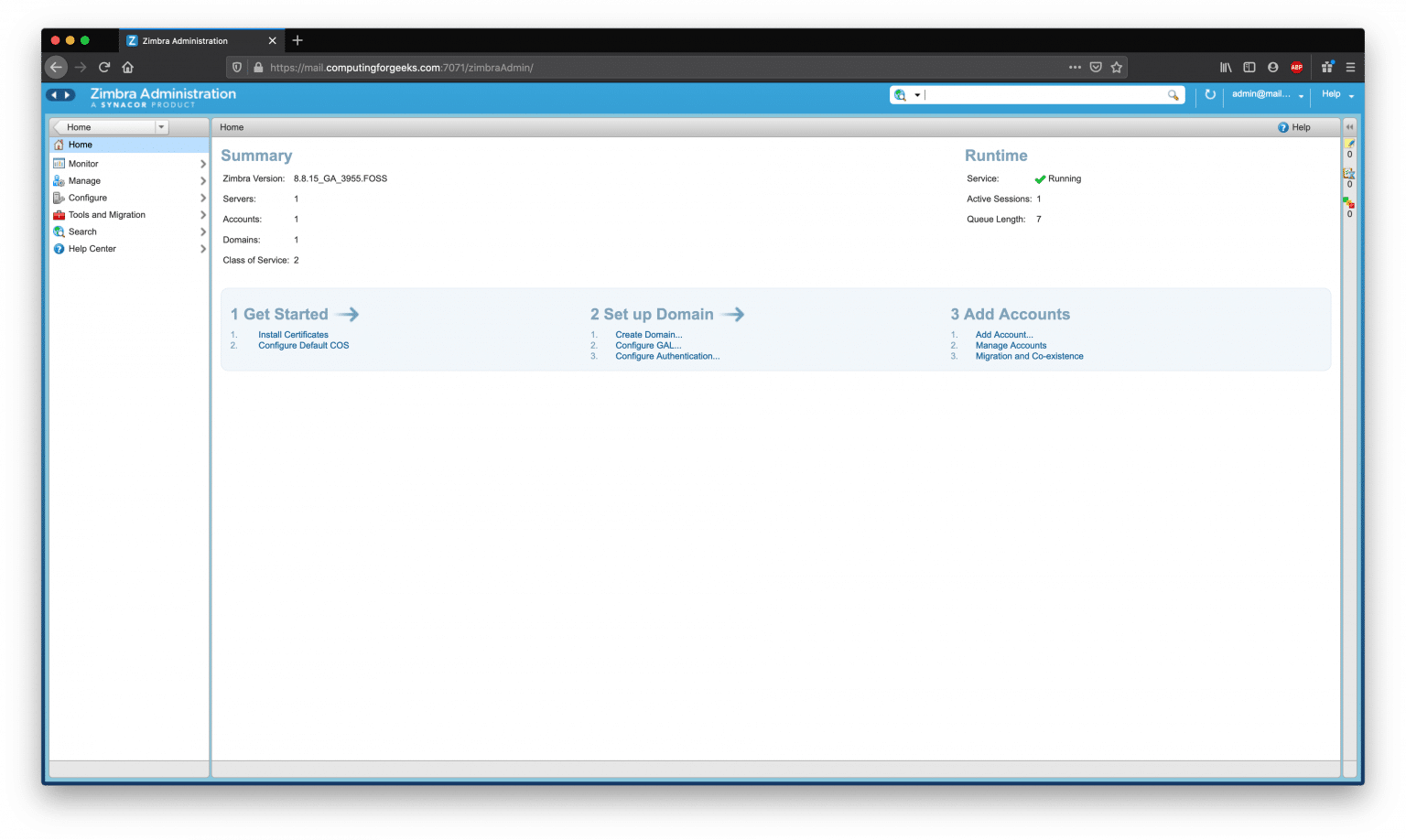1406x840 pixels.
Task: Click the Help Center question mark icon
Action: tap(60, 248)
